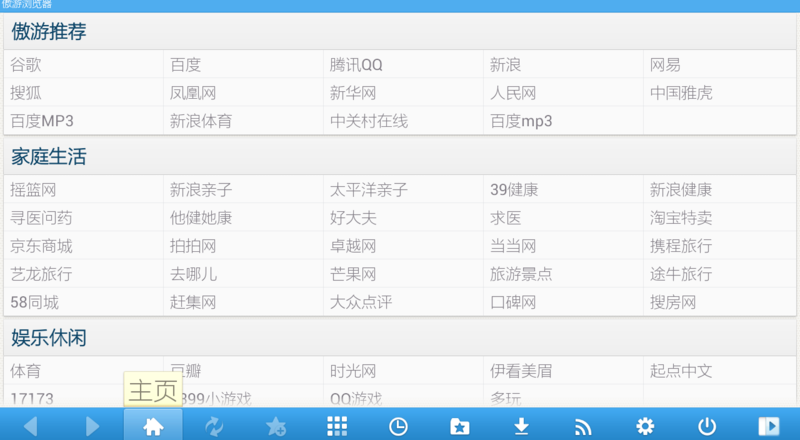The height and width of the screenshot is (440, 800).
Task: Open the 淘宝特卖 link
Action: coord(681,218)
